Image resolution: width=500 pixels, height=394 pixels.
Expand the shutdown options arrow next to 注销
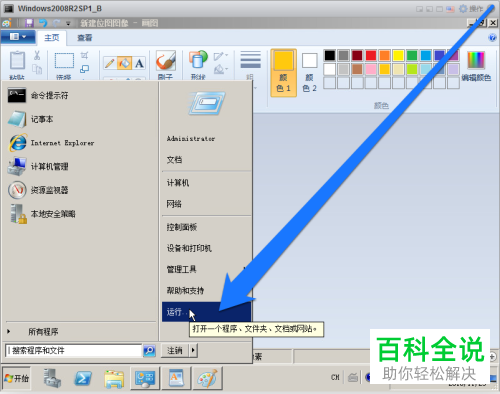(x=193, y=350)
